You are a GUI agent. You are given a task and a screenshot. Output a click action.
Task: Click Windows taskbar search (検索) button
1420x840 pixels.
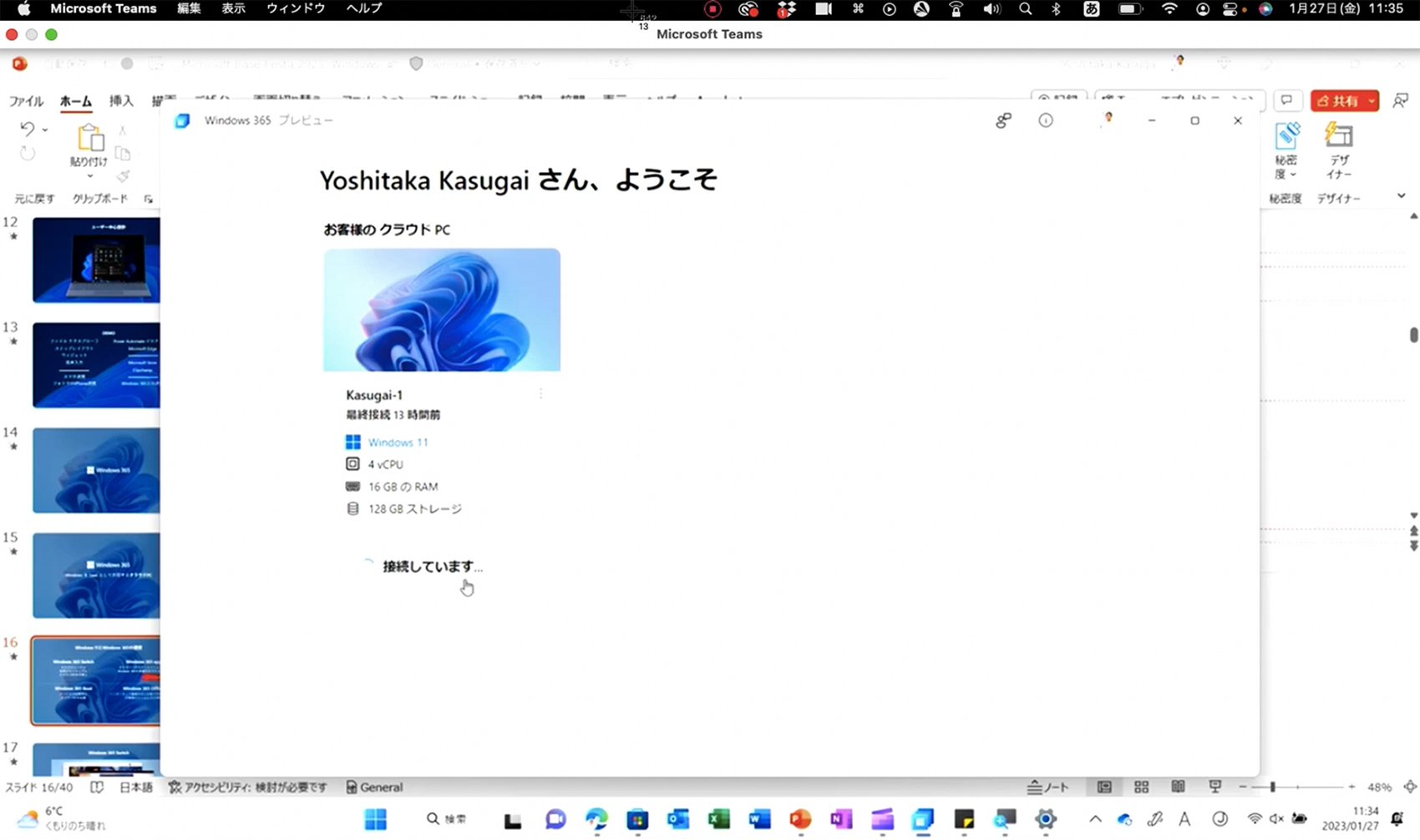[447, 819]
